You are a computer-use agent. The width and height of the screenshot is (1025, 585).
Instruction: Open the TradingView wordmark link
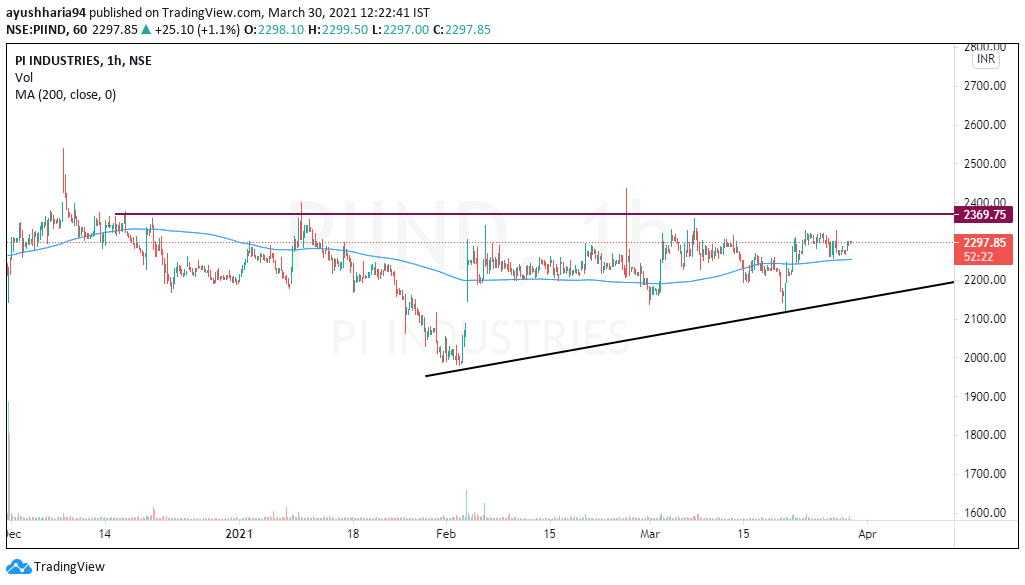coord(69,567)
